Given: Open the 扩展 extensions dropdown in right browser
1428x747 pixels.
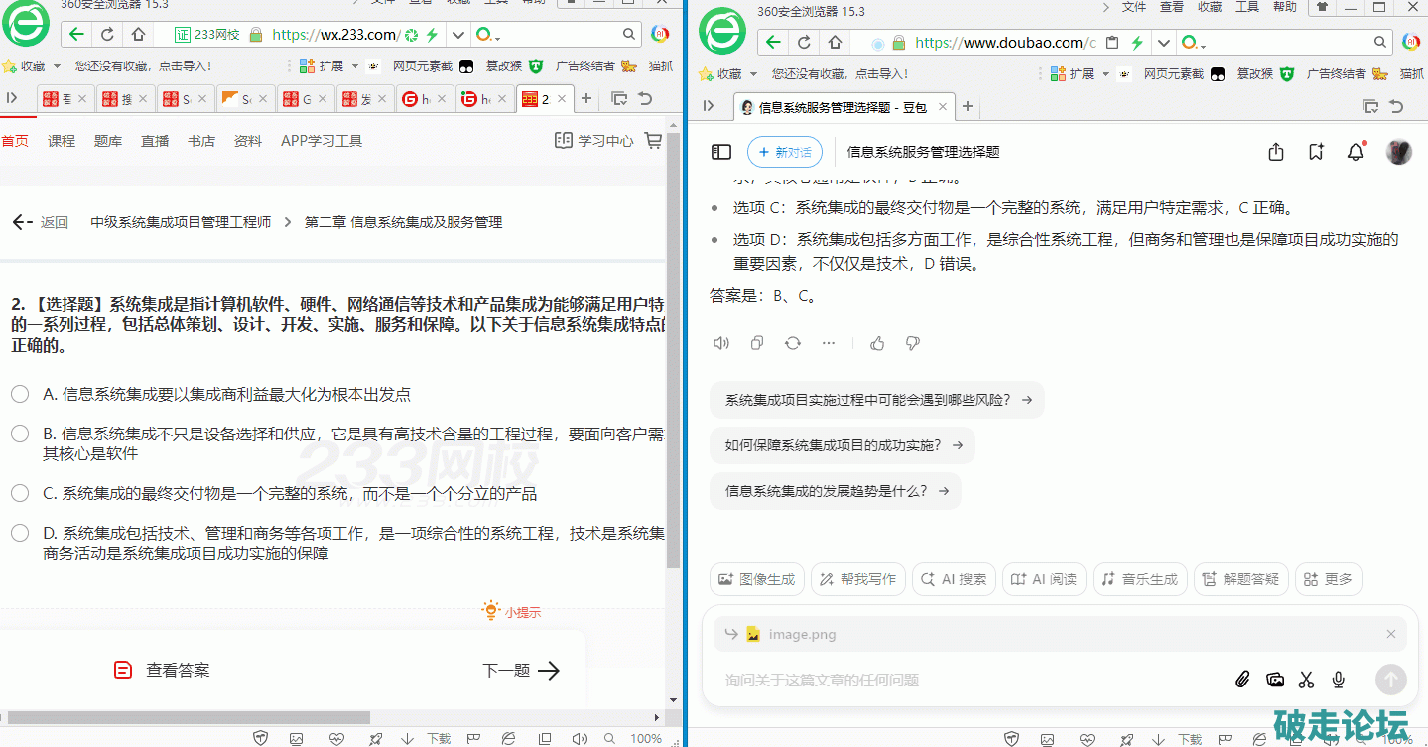Looking at the screenshot, I should pyautogui.click(x=1105, y=74).
